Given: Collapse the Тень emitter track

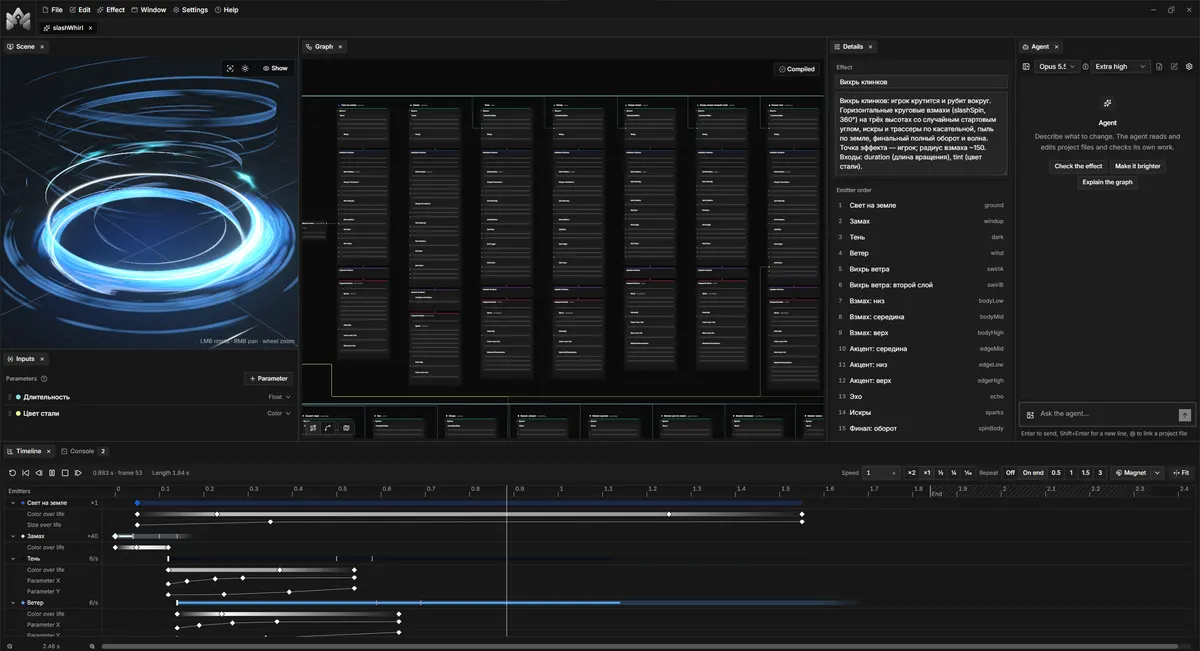Looking at the screenshot, I should 13,558.
